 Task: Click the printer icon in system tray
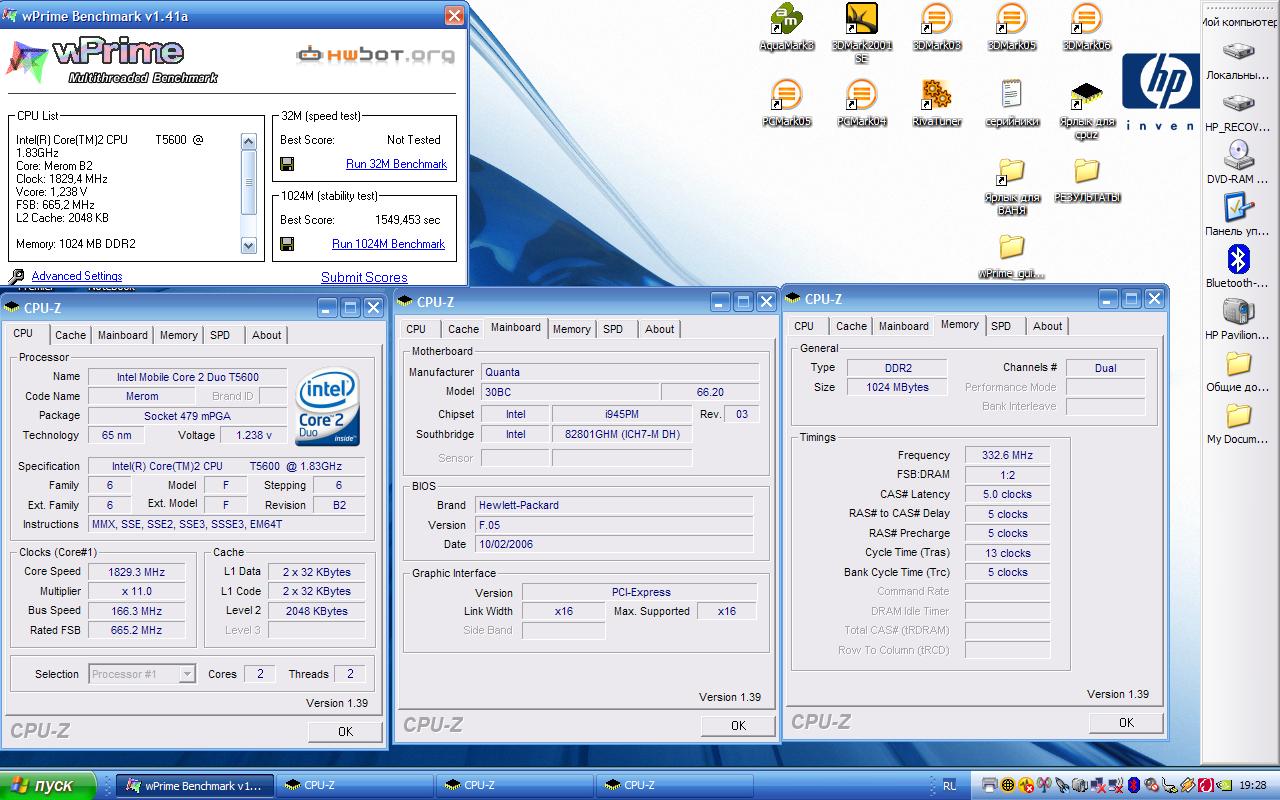point(990,785)
